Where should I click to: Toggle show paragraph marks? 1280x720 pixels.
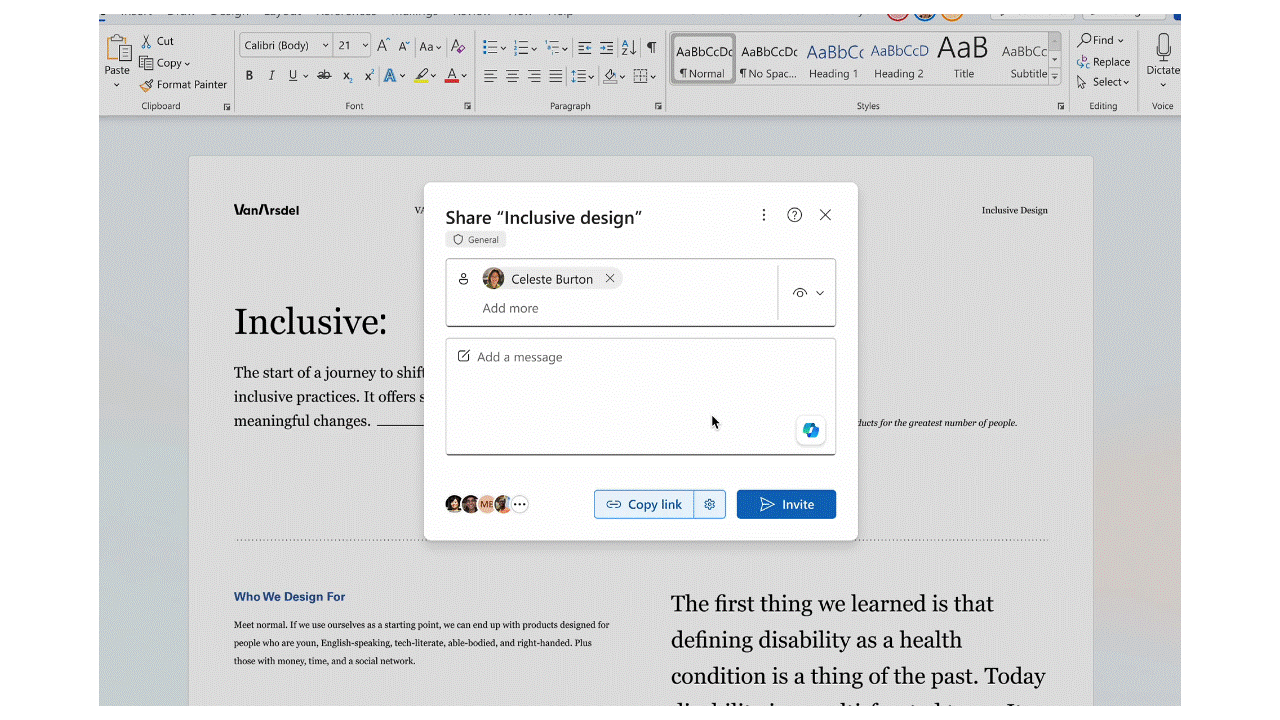[x=652, y=47]
